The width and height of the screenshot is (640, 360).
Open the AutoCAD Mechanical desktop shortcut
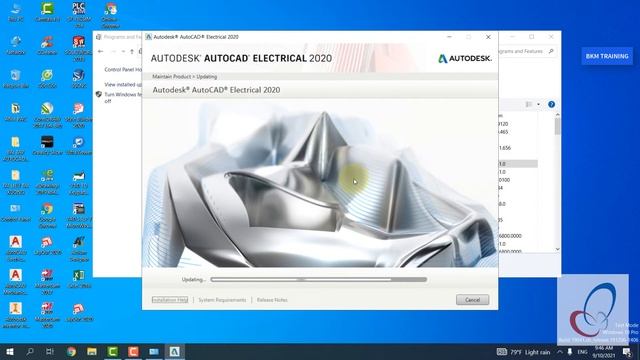16,281
